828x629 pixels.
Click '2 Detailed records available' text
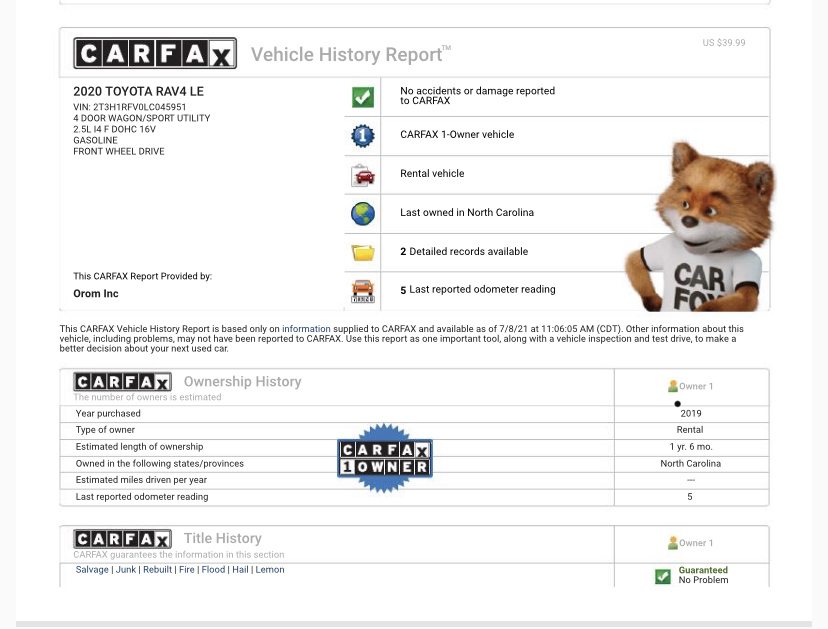(x=464, y=251)
